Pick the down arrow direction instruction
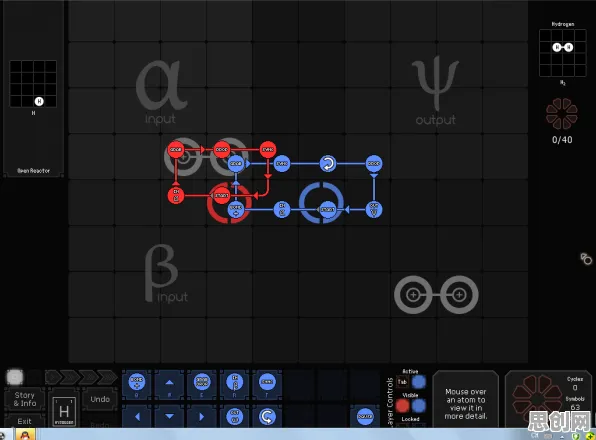The width and height of the screenshot is (596, 440). (170, 417)
